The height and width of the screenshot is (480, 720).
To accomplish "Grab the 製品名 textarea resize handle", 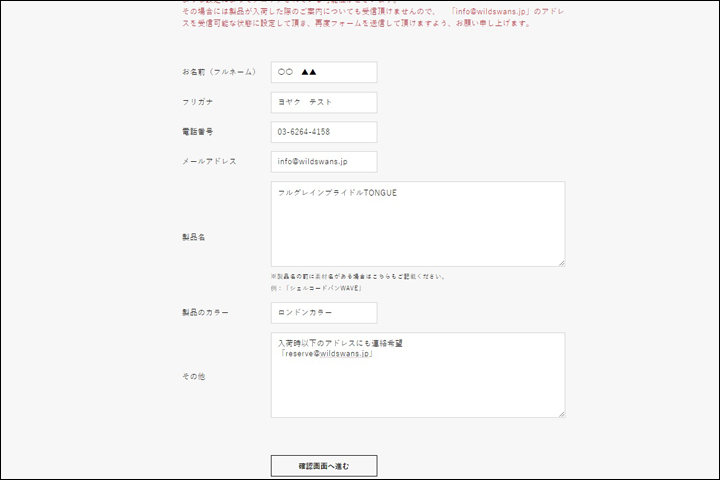I will click(x=560, y=262).
